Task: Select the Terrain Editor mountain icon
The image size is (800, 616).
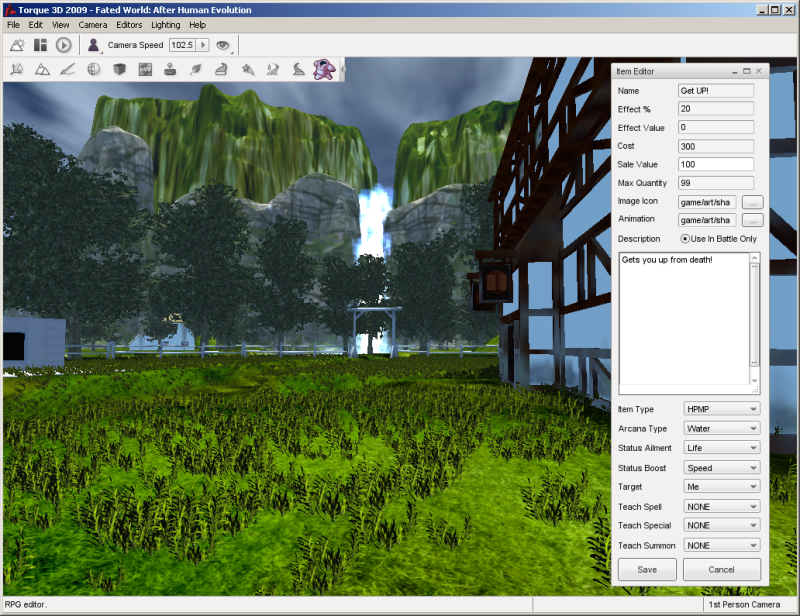Action: click(x=42, y=70)
